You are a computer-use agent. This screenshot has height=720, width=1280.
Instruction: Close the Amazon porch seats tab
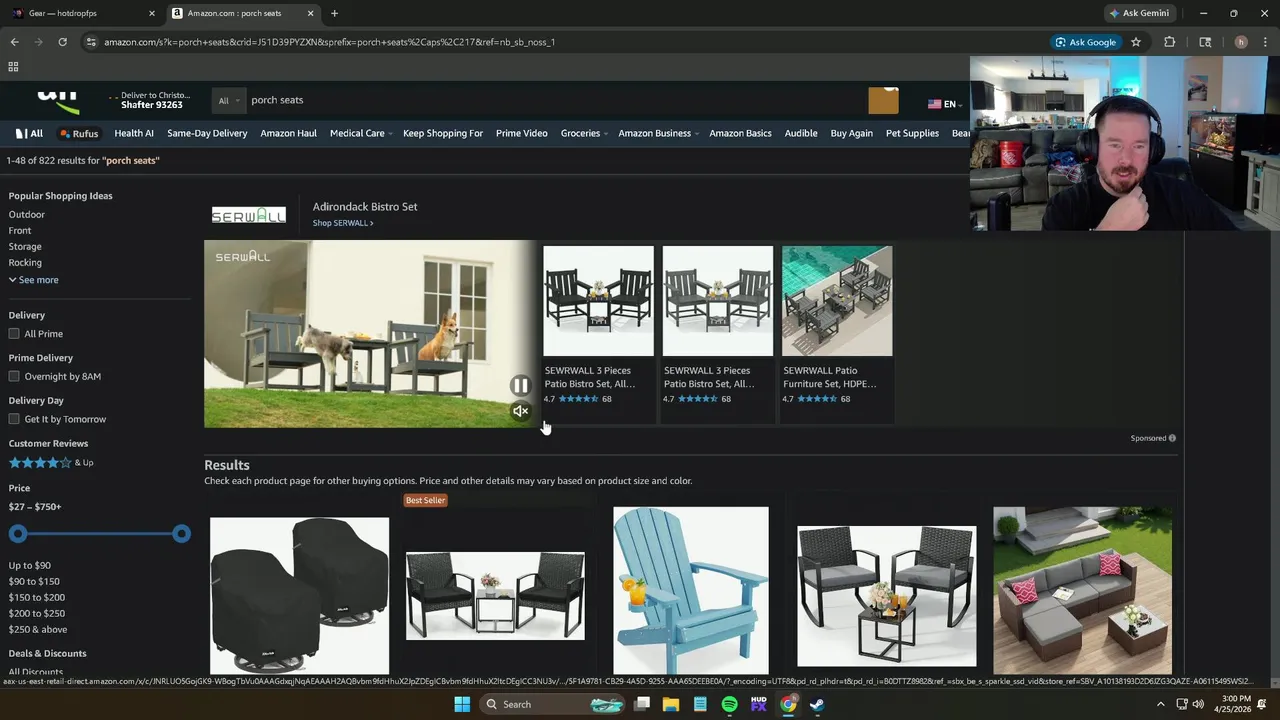point(310,13)
